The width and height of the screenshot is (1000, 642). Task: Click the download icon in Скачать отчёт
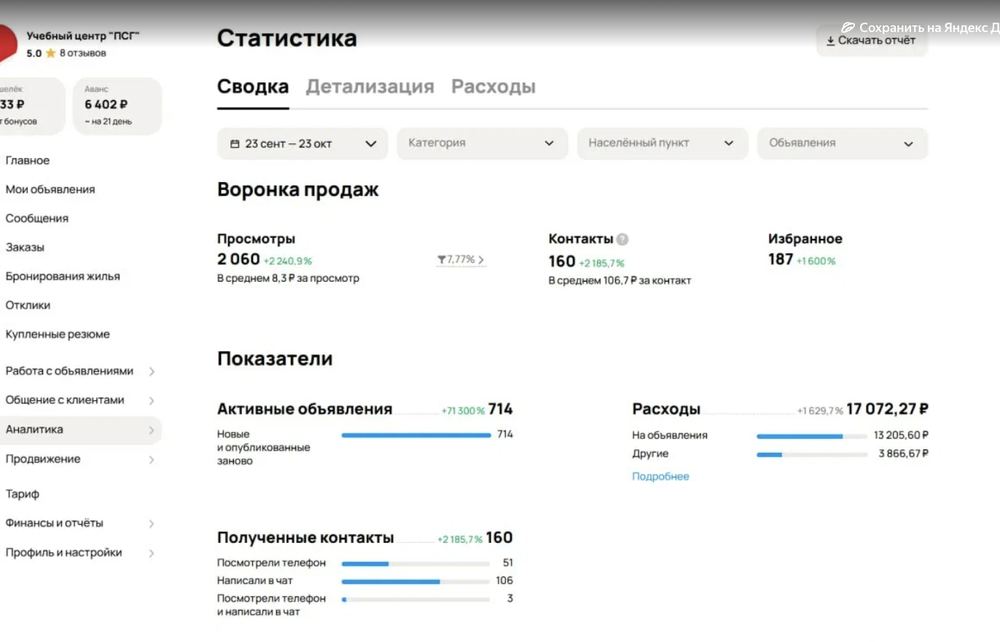click(x=830, y=41)
